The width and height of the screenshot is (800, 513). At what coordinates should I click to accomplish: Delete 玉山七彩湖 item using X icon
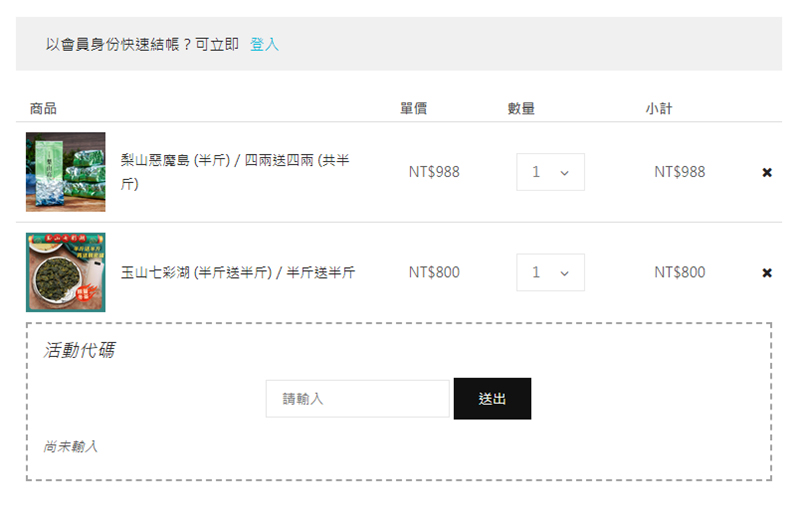point(767,272)
